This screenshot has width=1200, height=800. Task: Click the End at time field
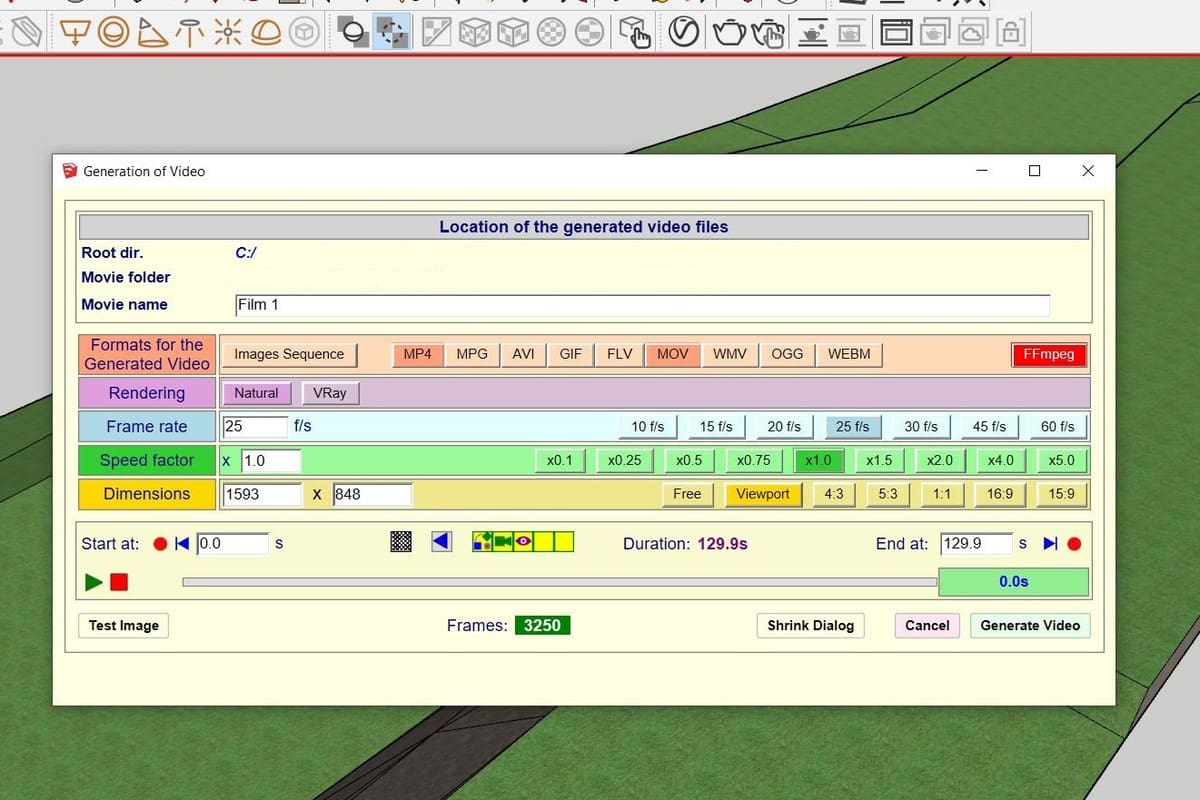(976, 544)
